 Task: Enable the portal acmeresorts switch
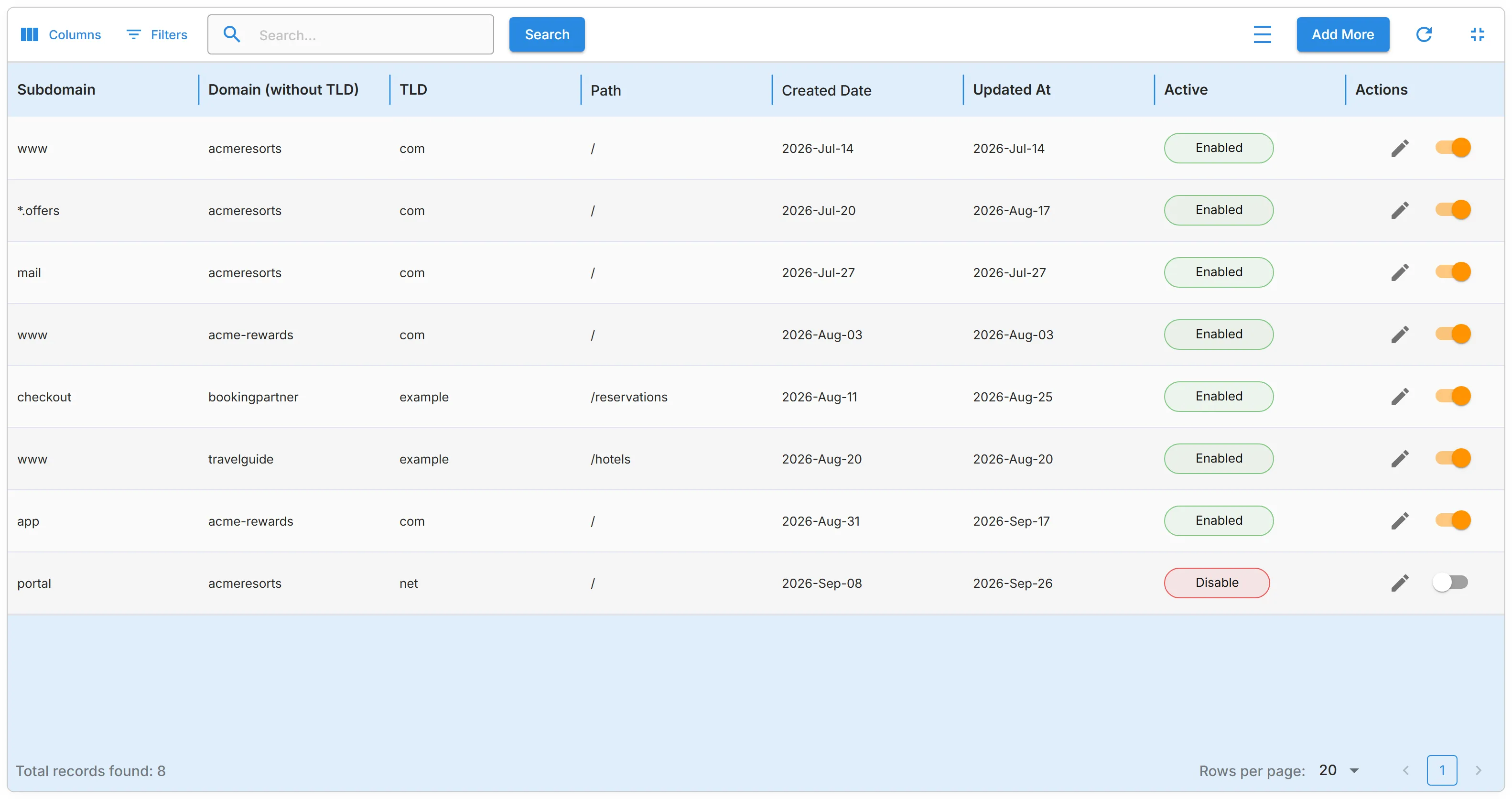[x=1450, y=583]
